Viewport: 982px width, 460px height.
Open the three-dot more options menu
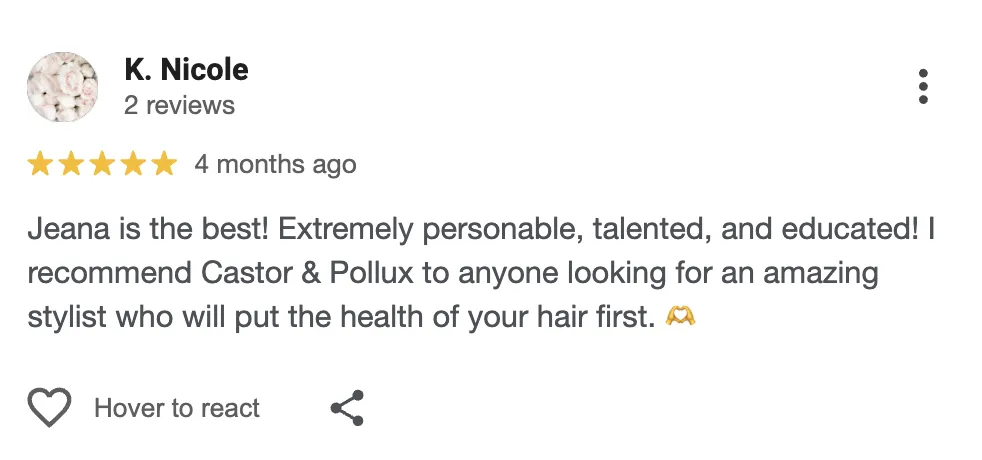(x=923, y=87)
